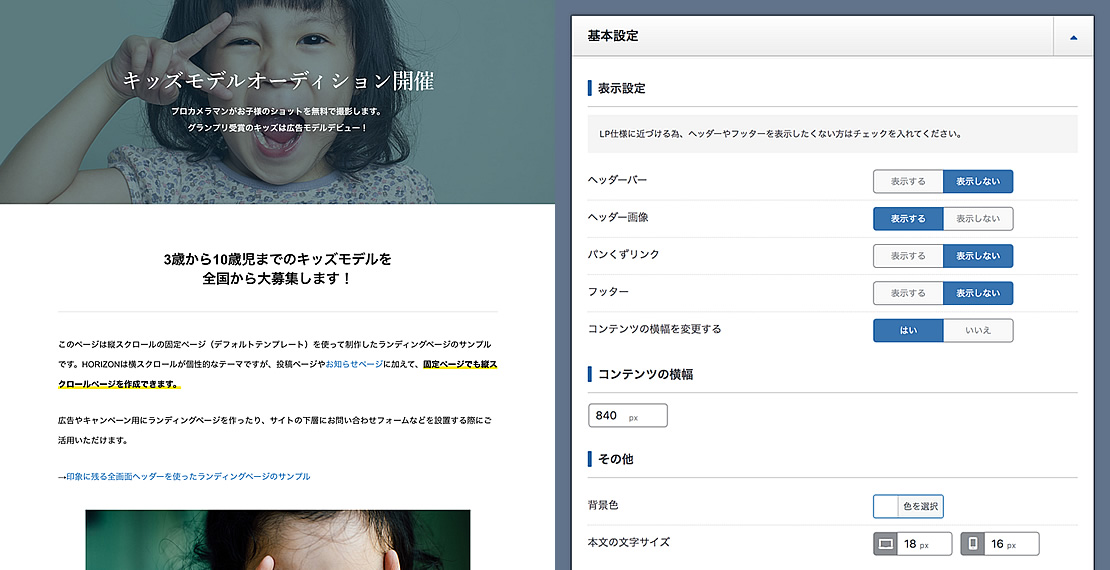Set フッター to 表示しない

[x=978, y=293]
